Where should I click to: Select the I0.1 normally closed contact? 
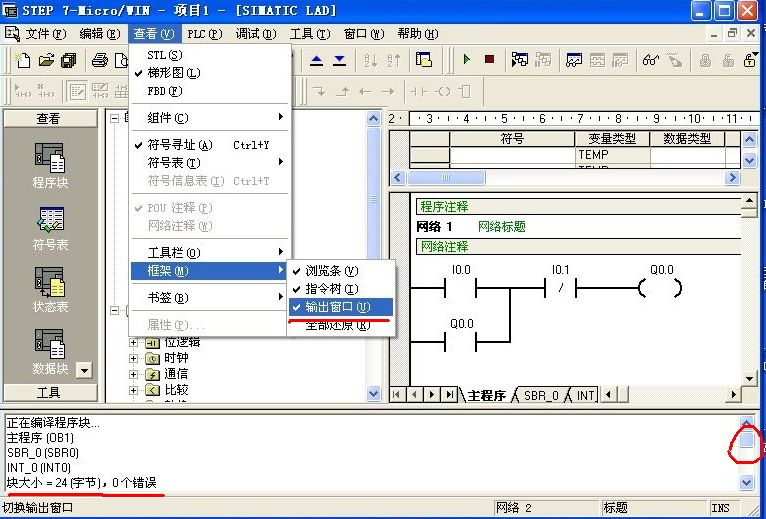pos(560,288)
